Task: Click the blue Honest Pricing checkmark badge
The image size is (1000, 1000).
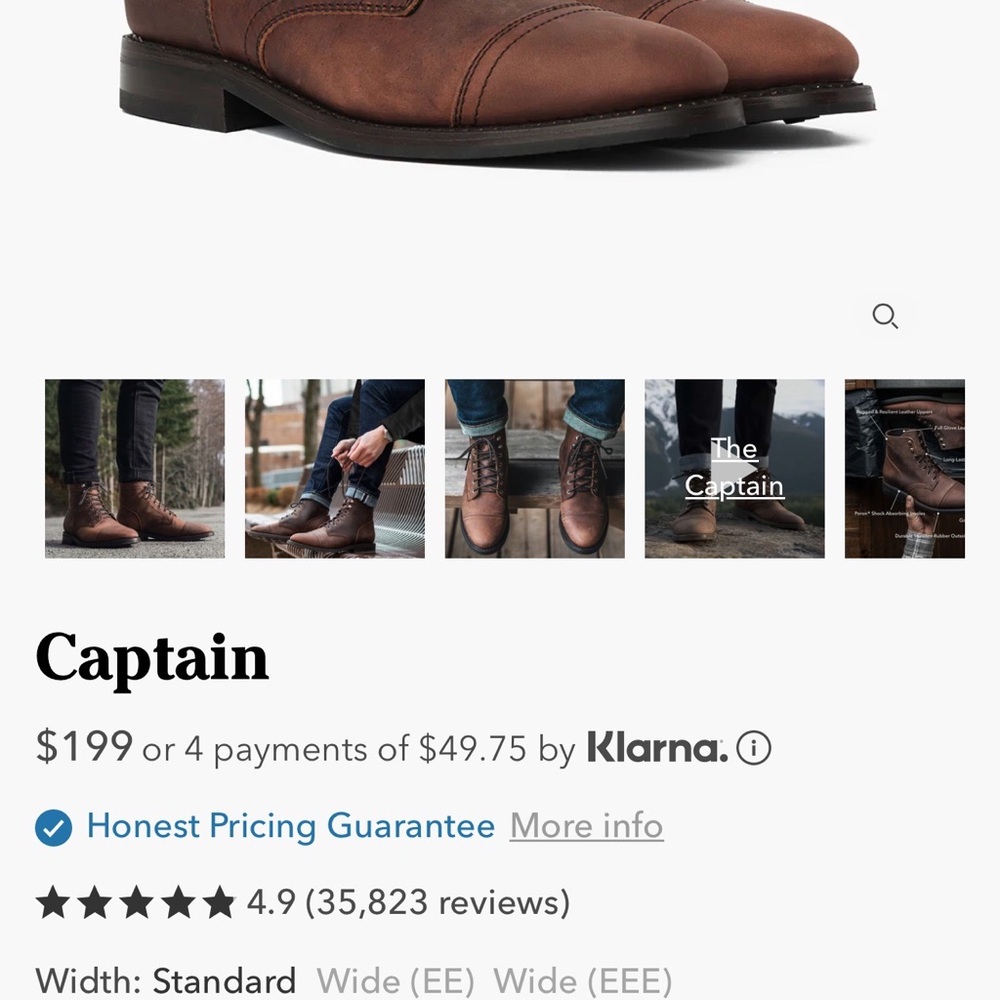Action: [52, 826]
